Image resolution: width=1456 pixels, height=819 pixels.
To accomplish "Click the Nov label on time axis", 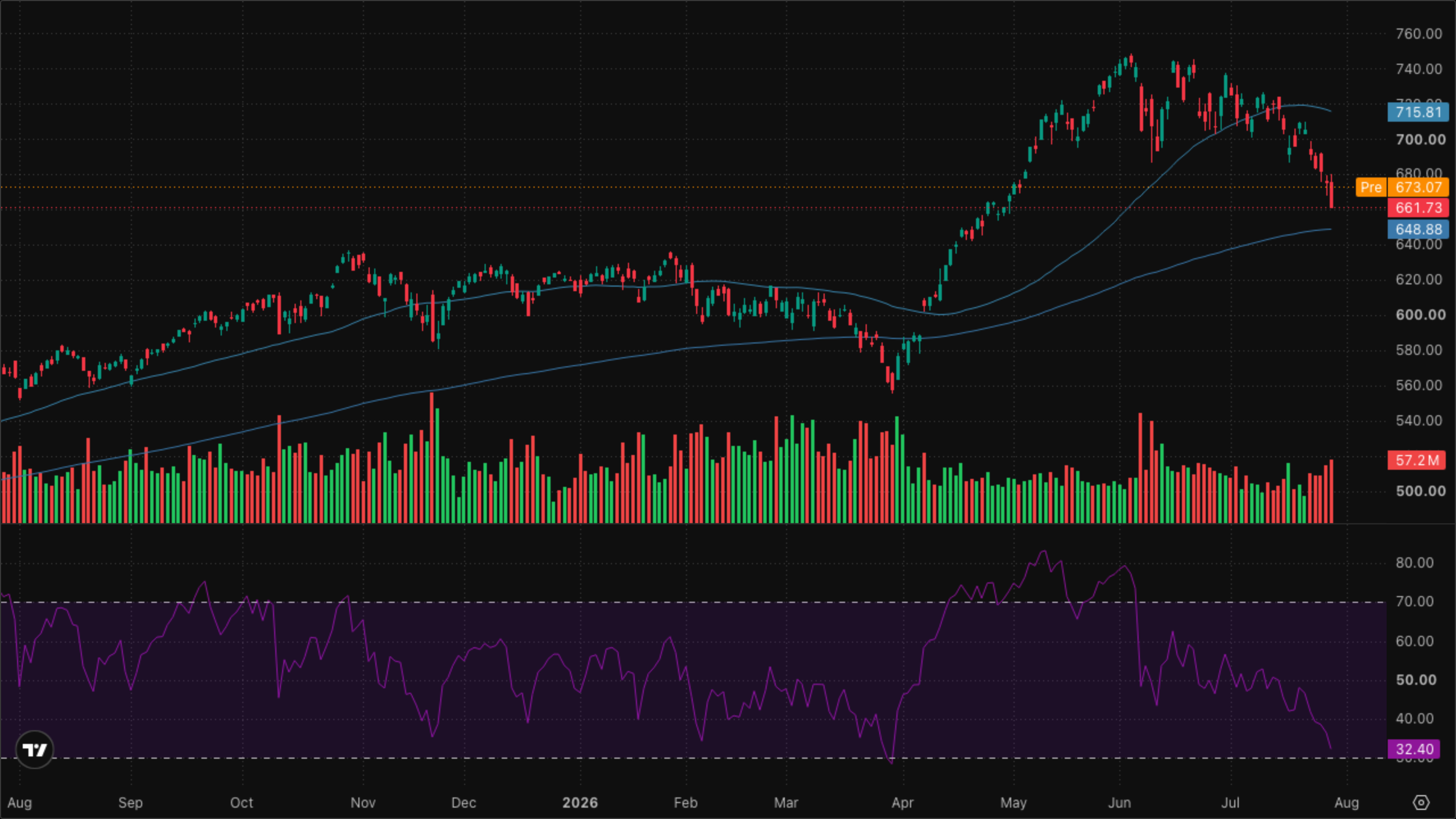I will pos(363,803).
